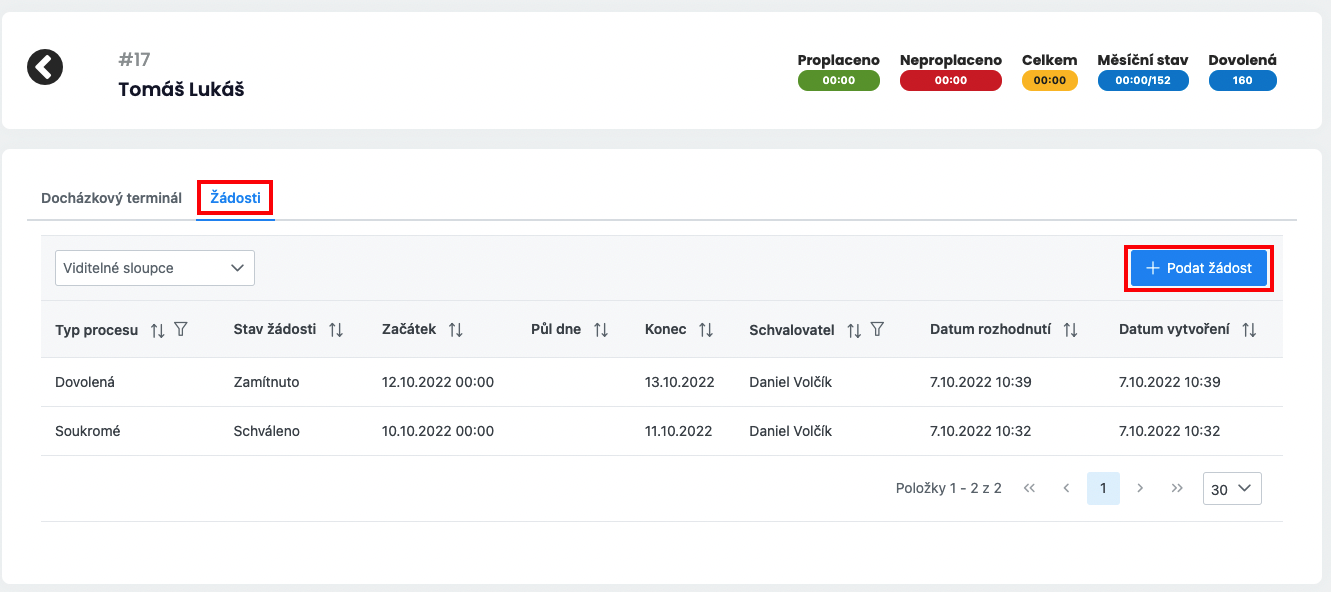Go back using the black arrow icon
Viewport: 1331px width, 592px height.
(45, 67)
